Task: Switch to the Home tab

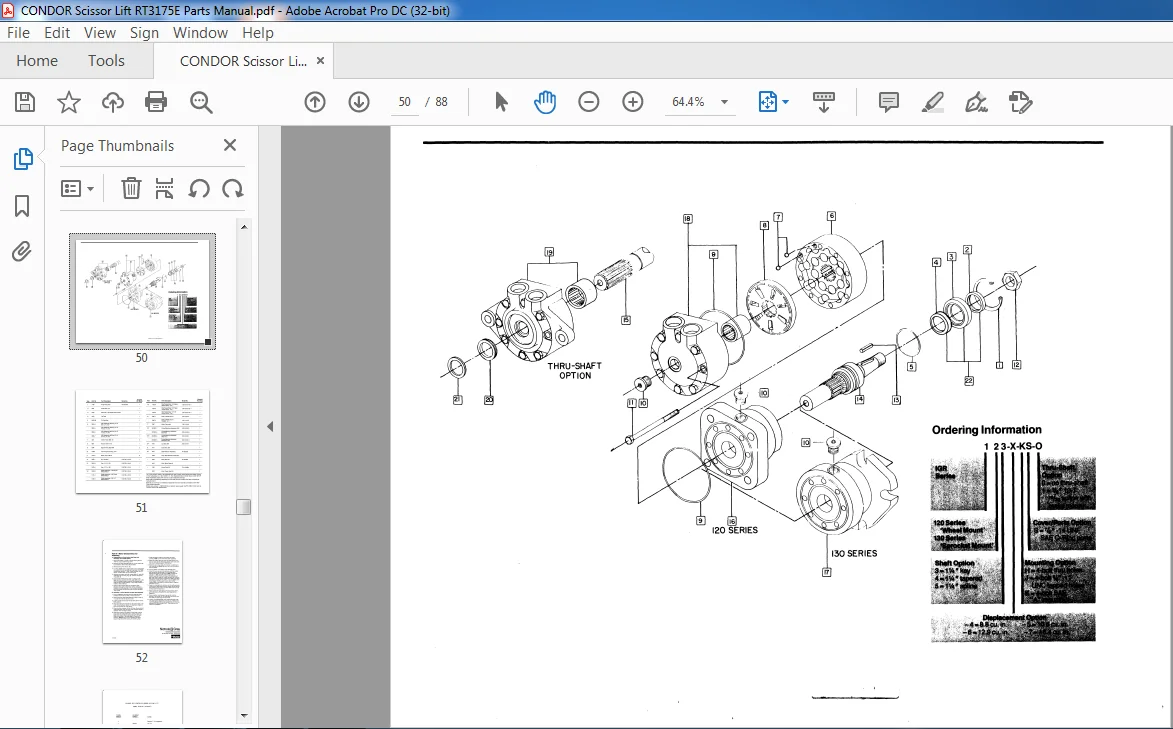Action: tap(37, 61)
